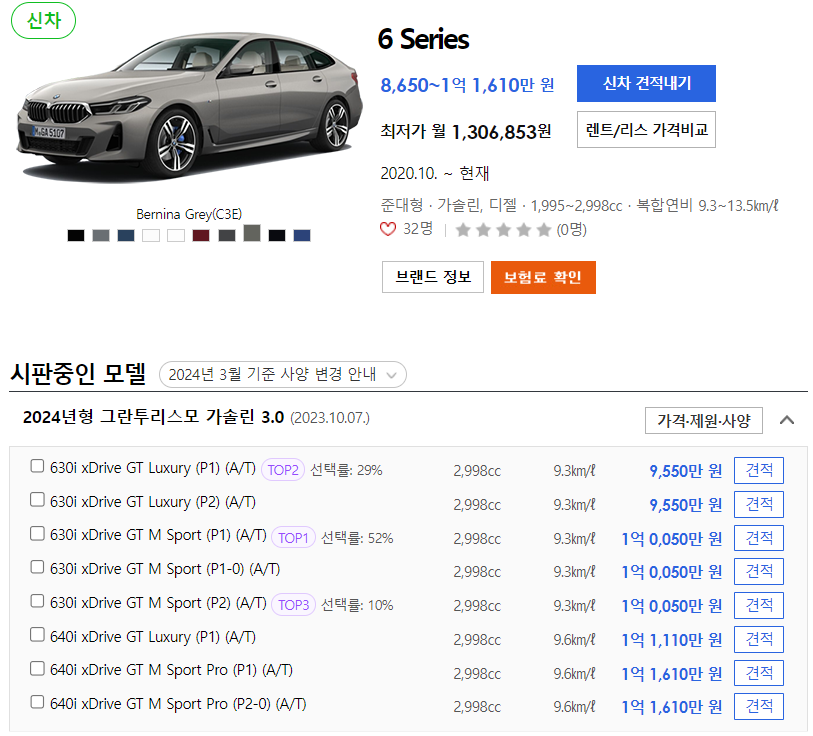This screenshot has width=813, height=736.
Task: Open the 2024년 3월 기준 사양 변경 안내 dropdown
Action: pyautogui.click(x=283, y=374)
